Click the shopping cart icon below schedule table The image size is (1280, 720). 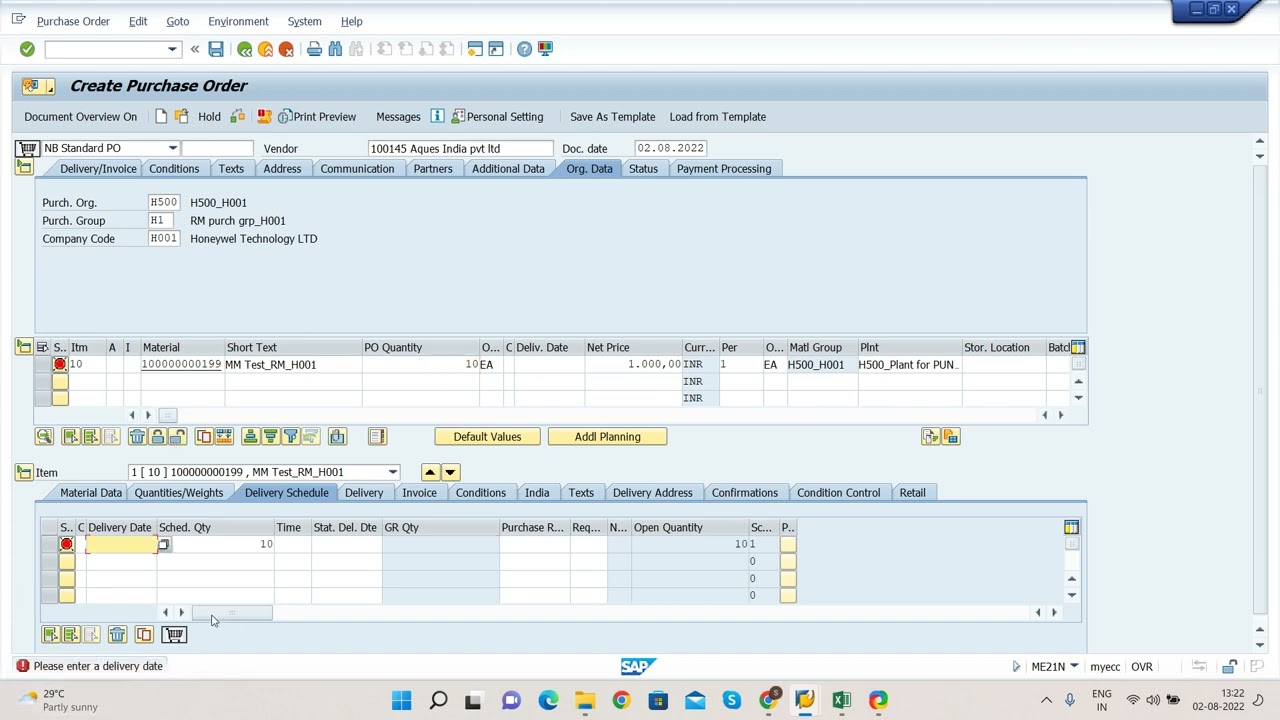[174, 635]
